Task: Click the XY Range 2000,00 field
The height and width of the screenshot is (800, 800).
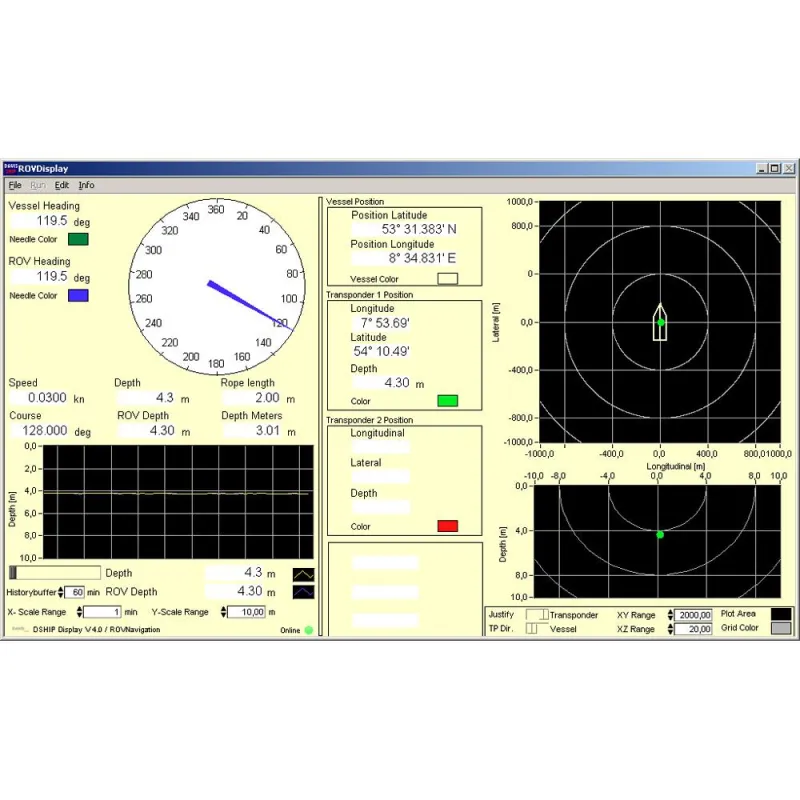Action: click(693, 615)
